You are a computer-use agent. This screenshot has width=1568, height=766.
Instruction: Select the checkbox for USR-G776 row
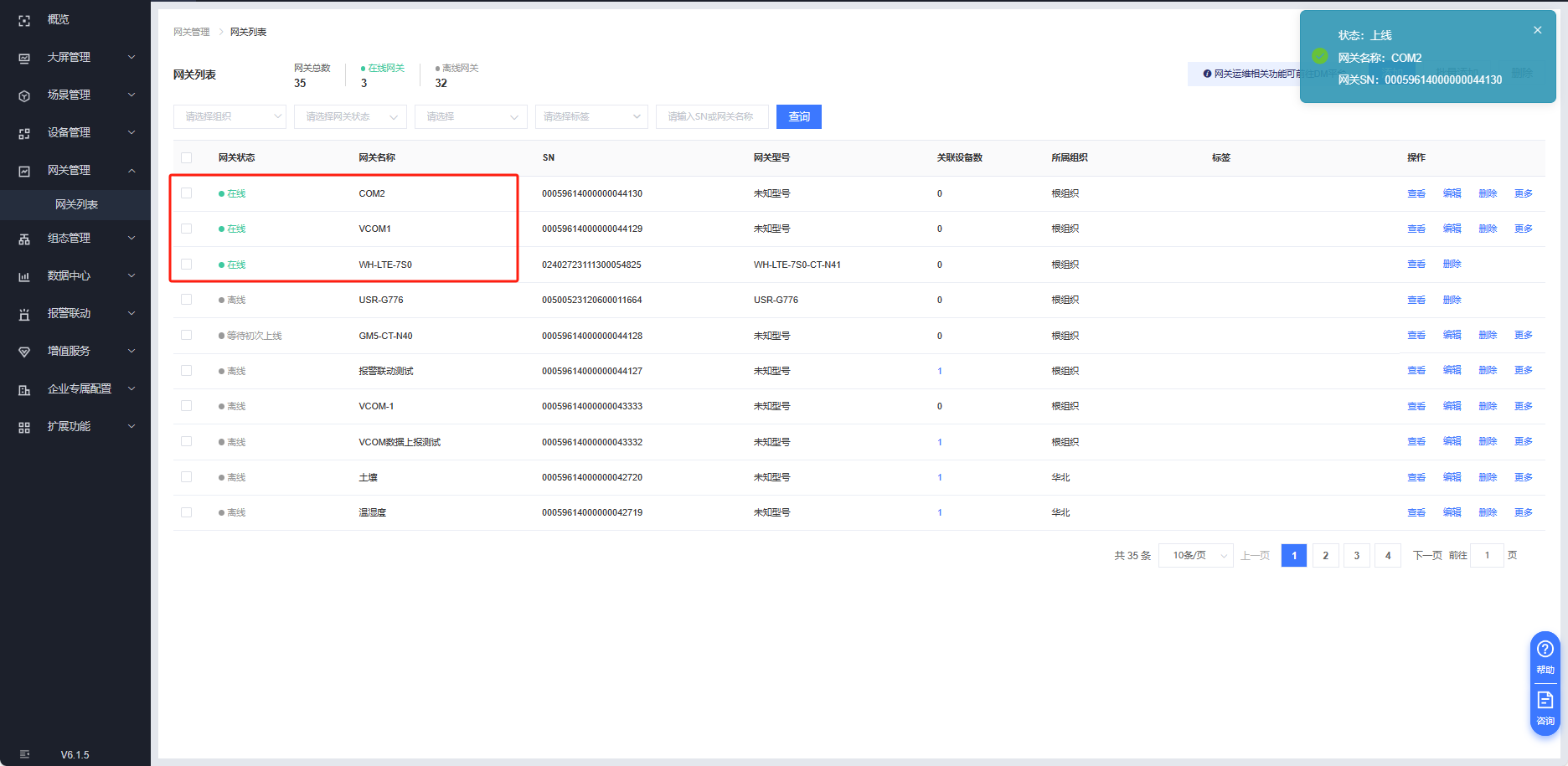pos(186,300)
